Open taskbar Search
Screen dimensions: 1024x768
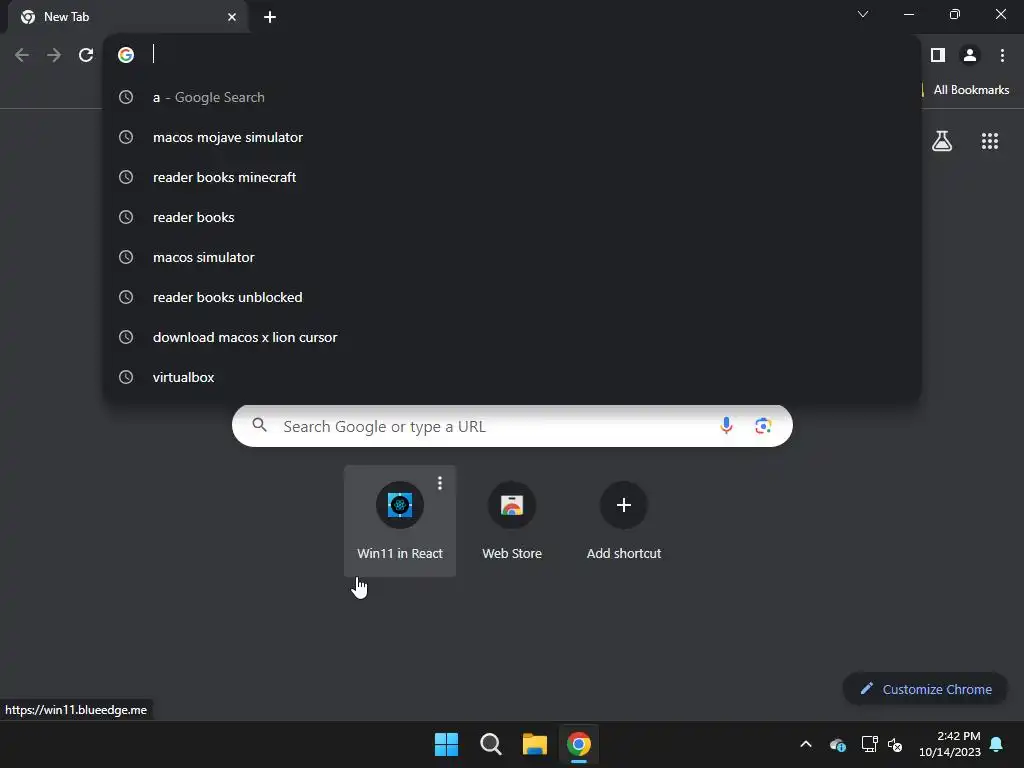coord(490,744)
